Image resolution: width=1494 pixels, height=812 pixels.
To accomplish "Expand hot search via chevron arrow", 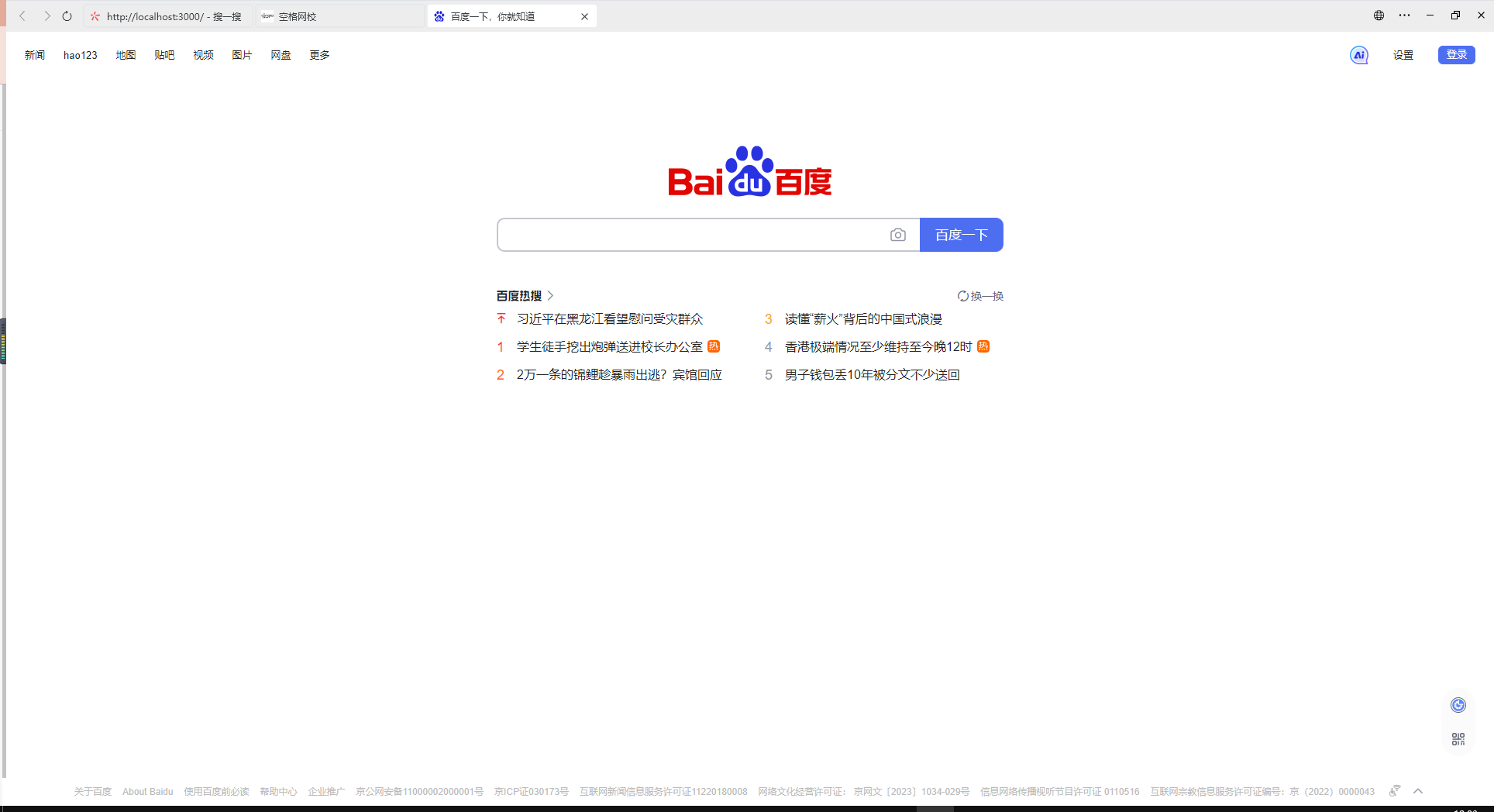I will (x=550, y=296).
